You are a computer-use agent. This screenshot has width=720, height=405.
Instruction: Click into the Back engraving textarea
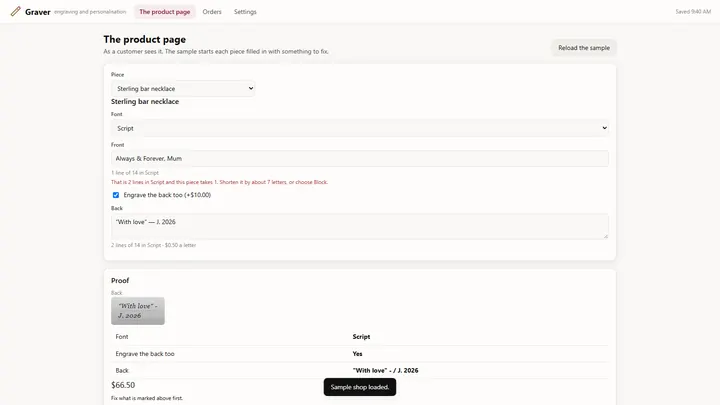(x=360, y=226)
